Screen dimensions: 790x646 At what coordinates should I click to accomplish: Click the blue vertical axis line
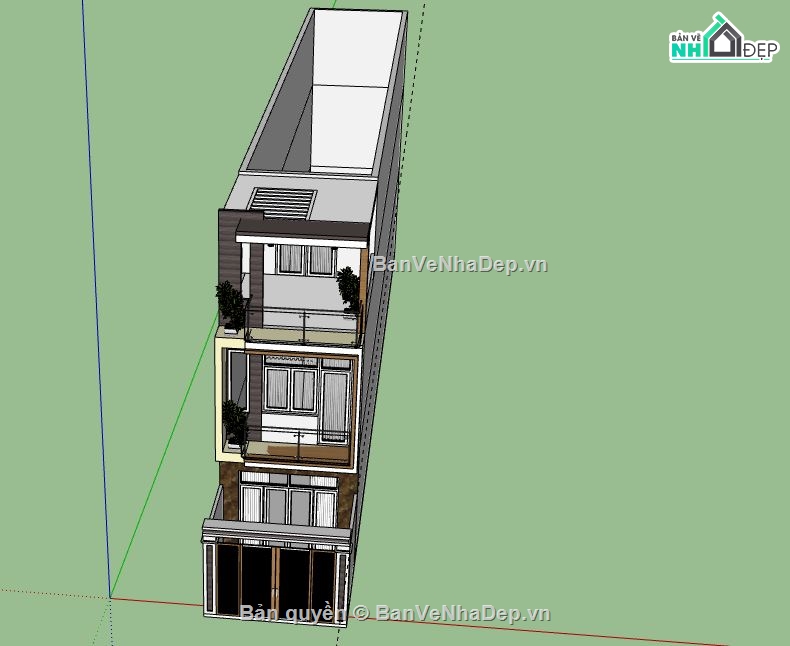(x=95, y=300)
